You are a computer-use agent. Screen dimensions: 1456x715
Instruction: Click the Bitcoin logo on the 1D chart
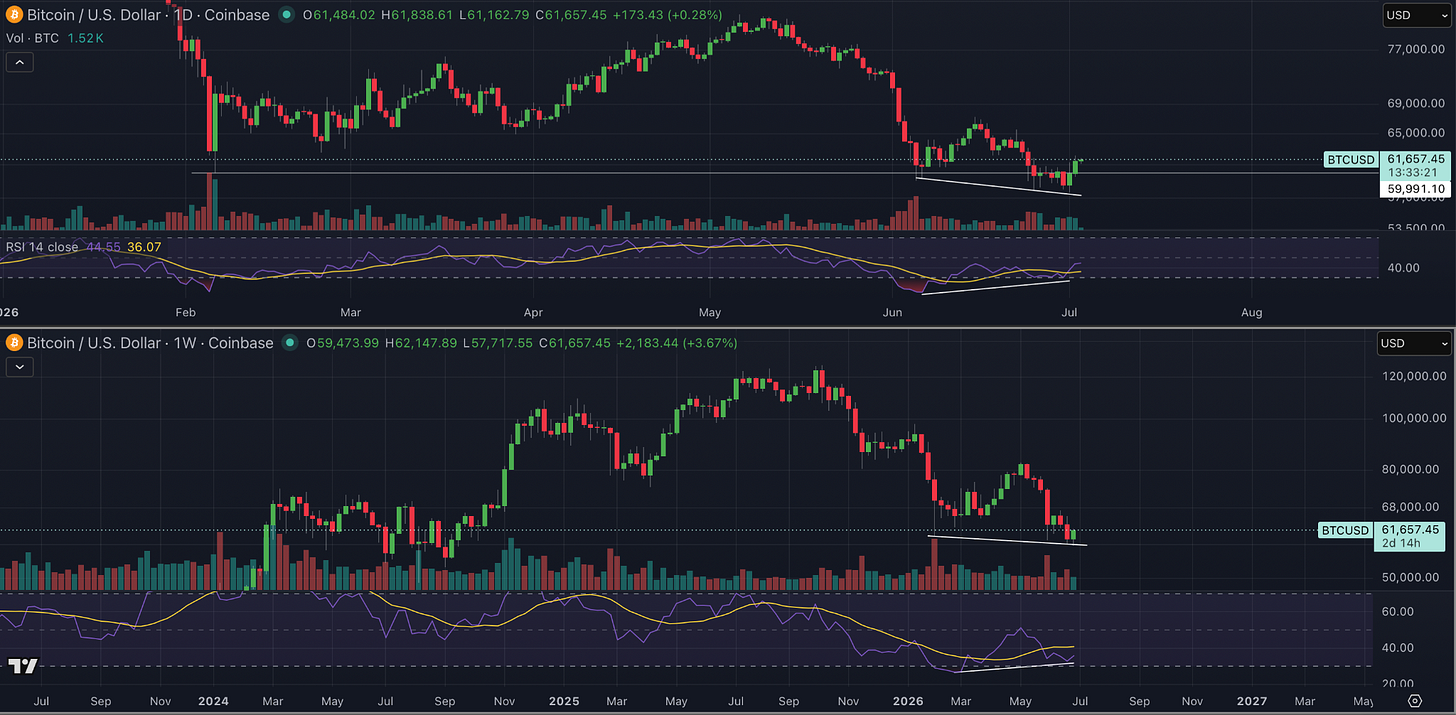click(14, 15)
